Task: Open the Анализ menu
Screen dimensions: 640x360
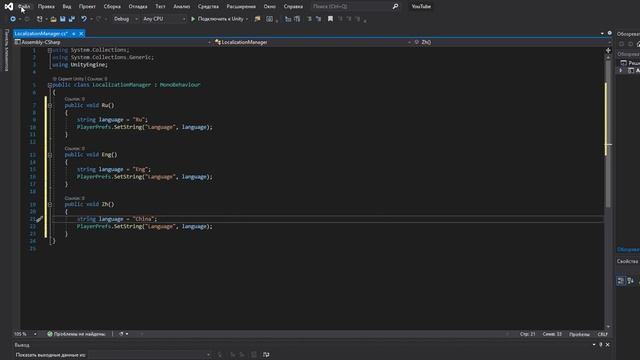Action: (182, 7)
